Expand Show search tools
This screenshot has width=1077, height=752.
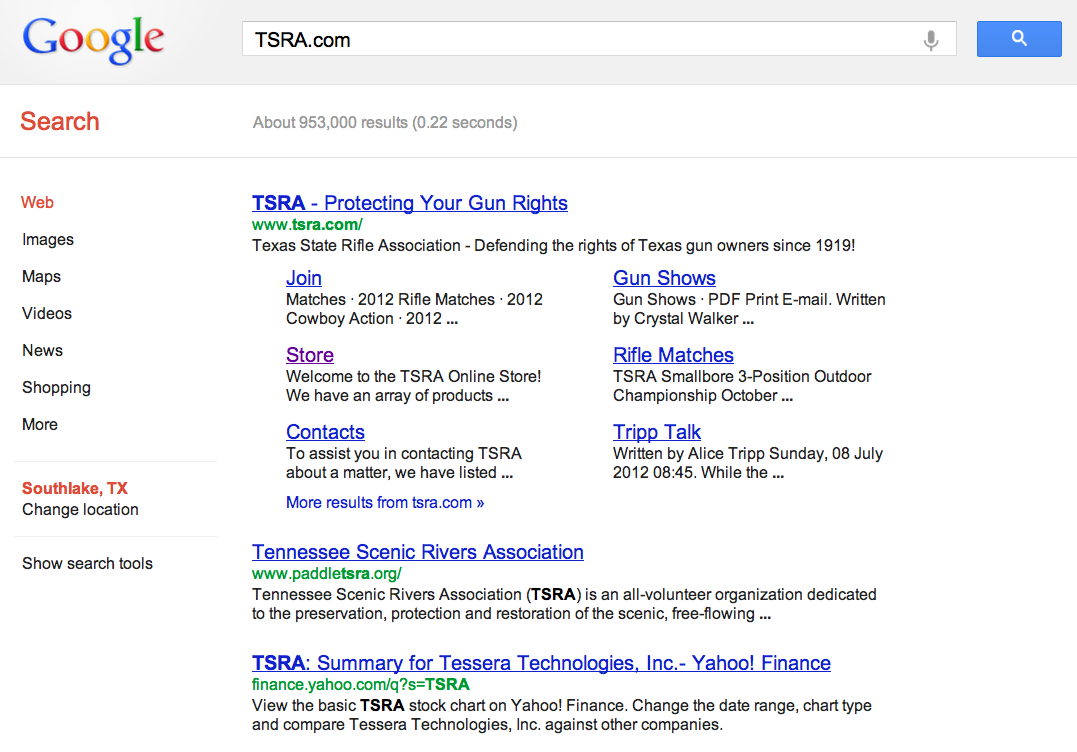pos(87,564)
